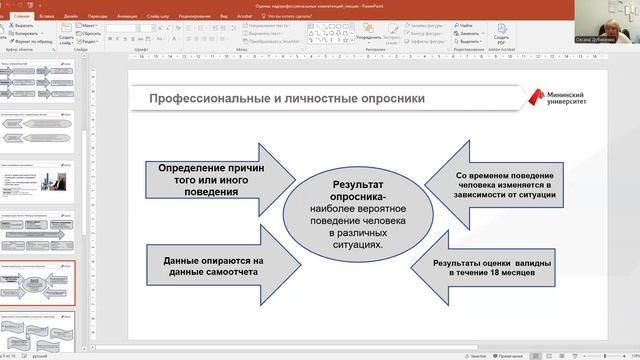Screen dimensions: 640x360
Task: Toggle bold formatting (Ж)
Action: coord(110,39)
